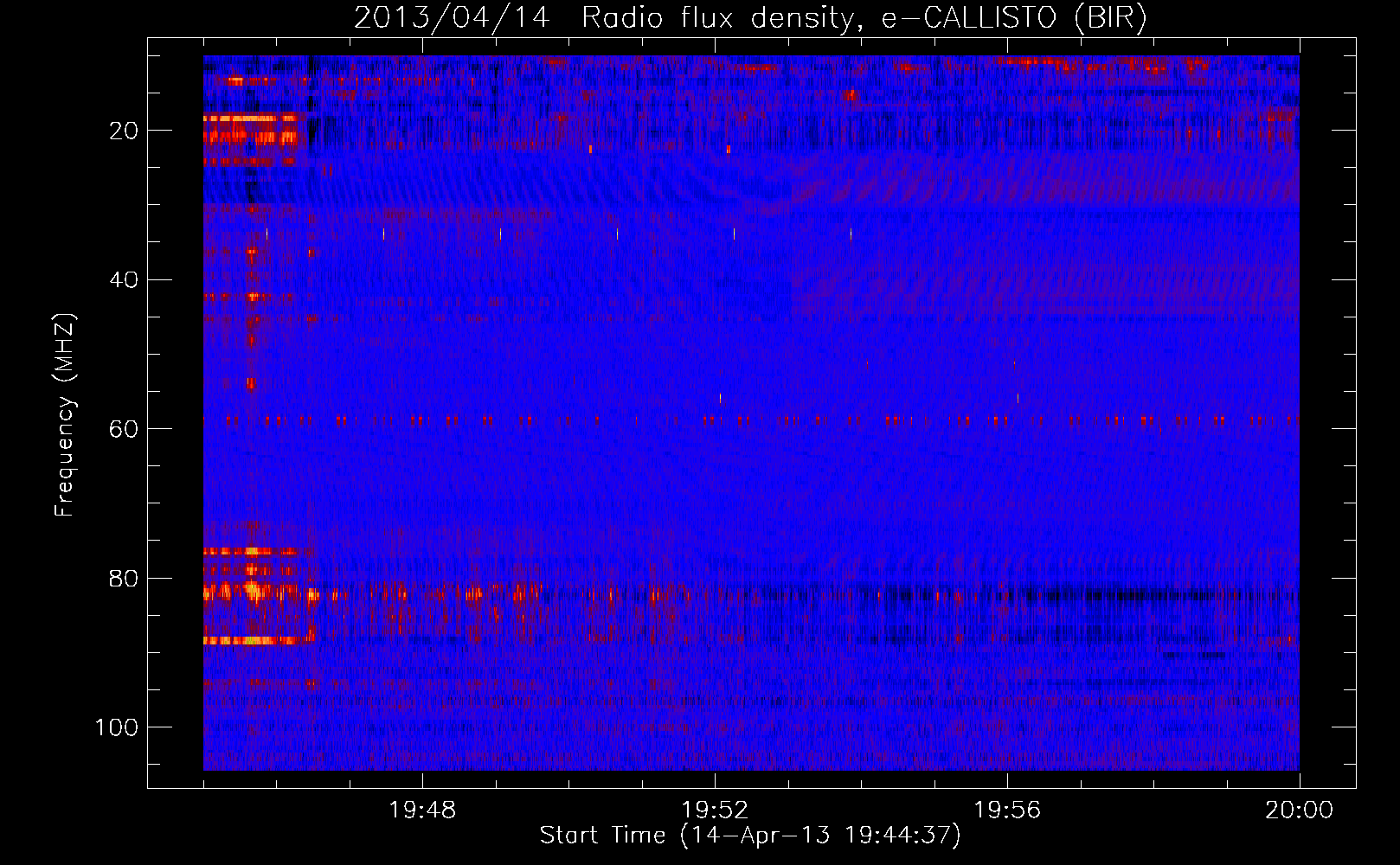
Task: Click the 'Start Time (14-Apr-13 19:44:37)' label
Action: tap(750, 836)
